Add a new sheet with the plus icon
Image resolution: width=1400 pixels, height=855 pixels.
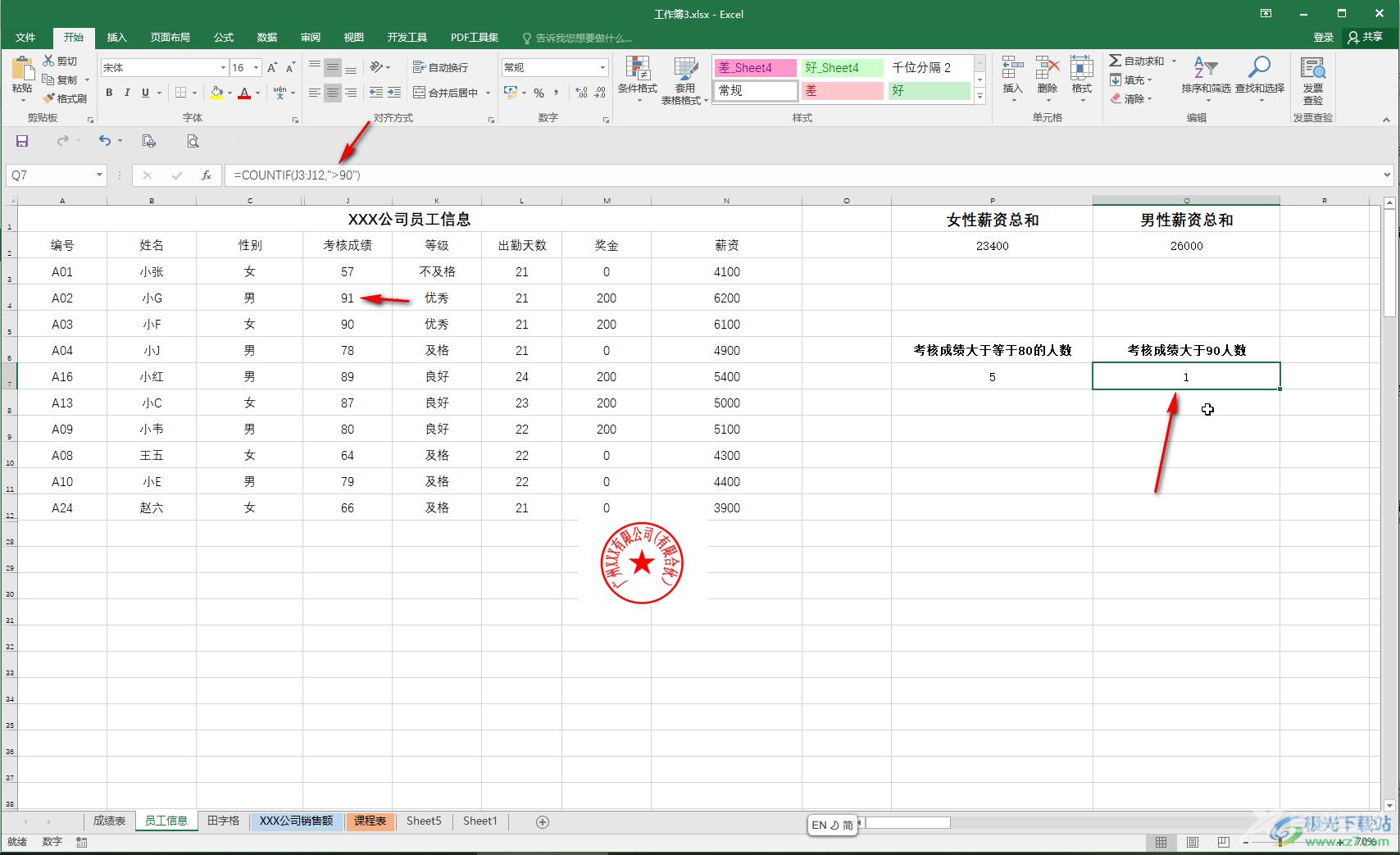(x=542, y=821)
